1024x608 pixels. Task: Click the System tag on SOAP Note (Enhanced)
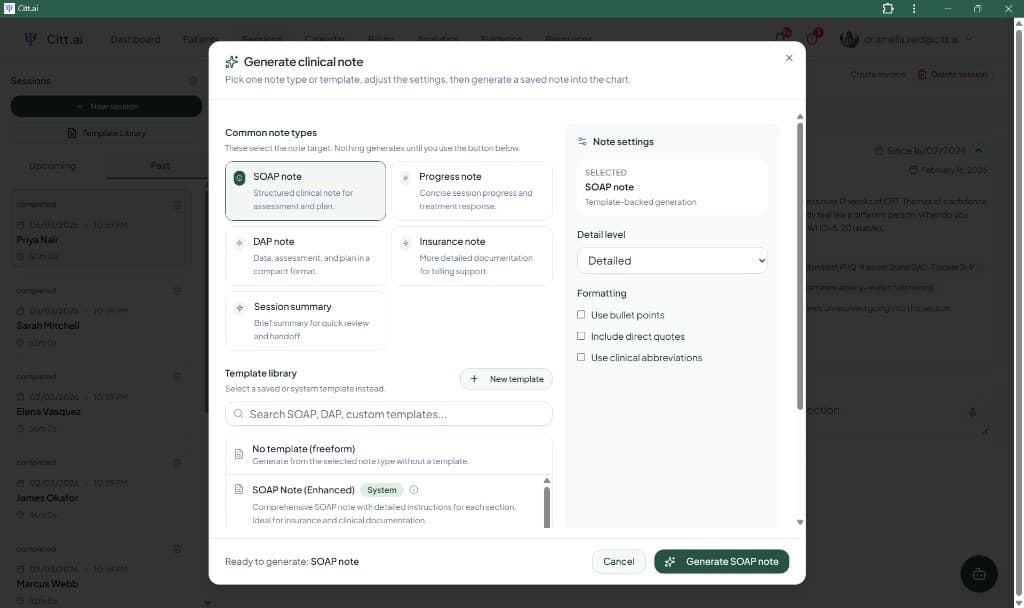click(381, 490)
